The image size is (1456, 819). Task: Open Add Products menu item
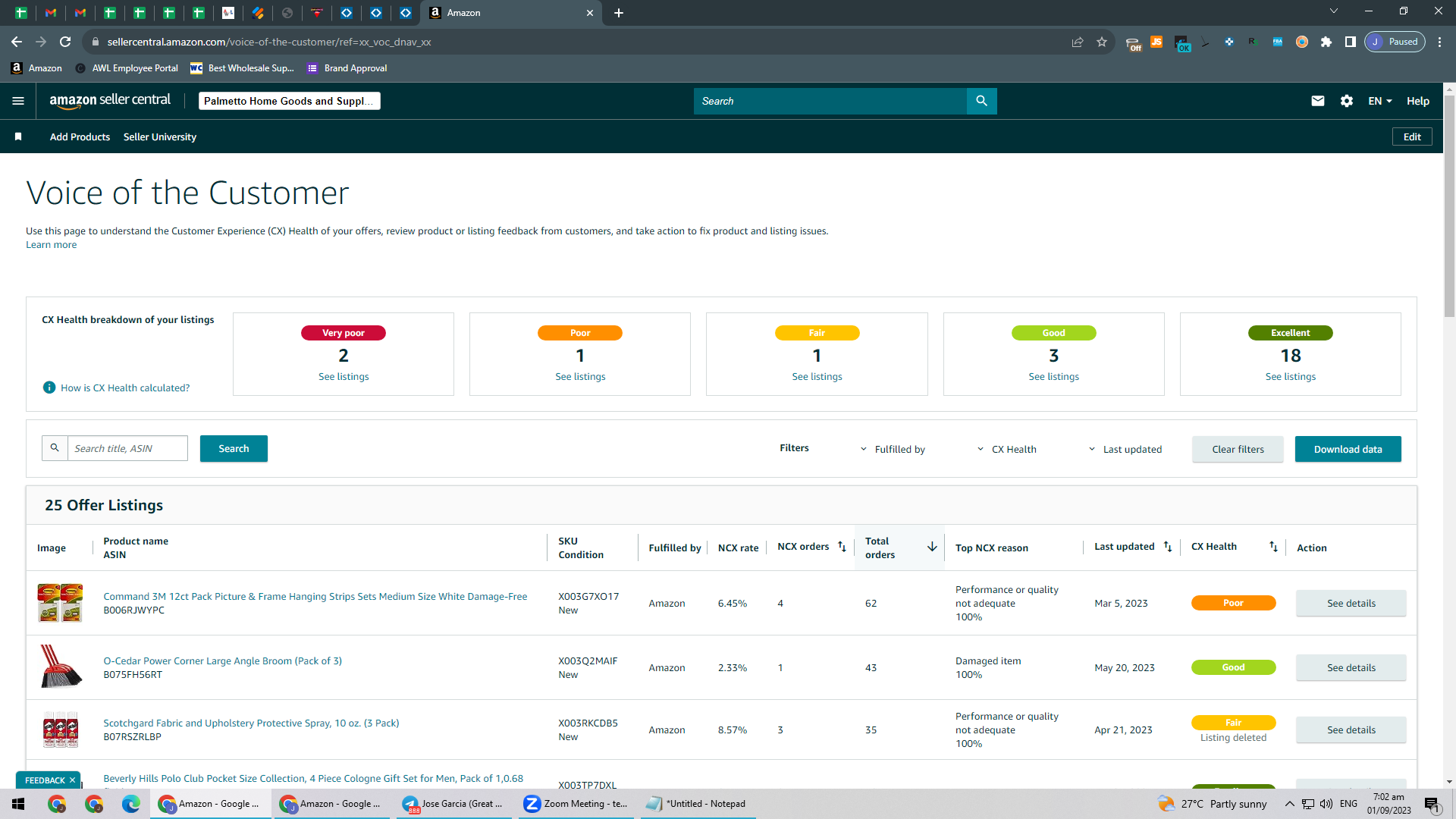click(80, 136)
